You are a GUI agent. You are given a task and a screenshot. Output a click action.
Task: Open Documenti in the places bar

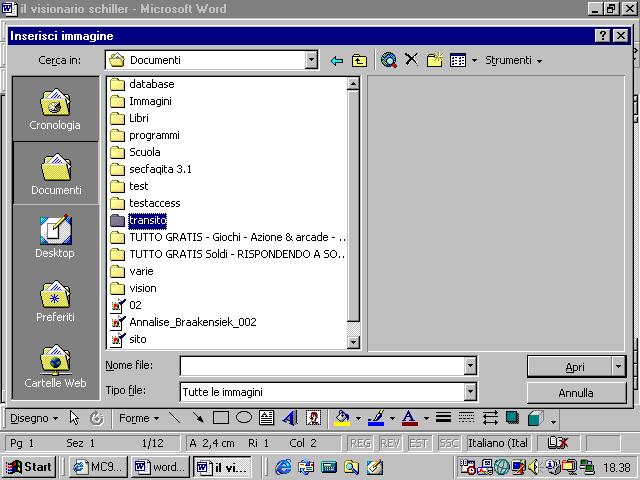(x=56, y=173)
